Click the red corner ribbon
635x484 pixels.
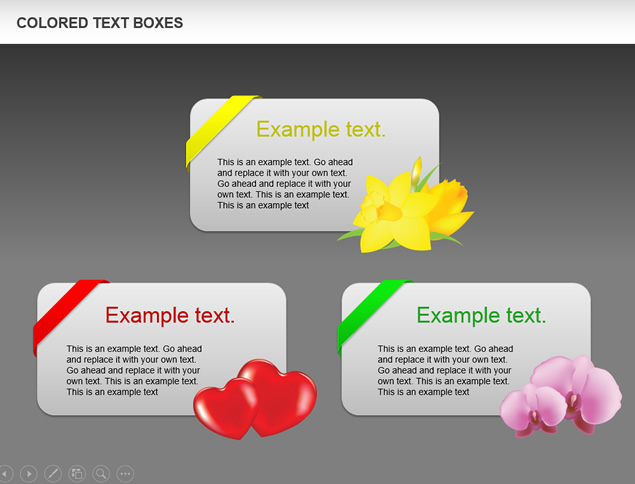coord(67,314)
